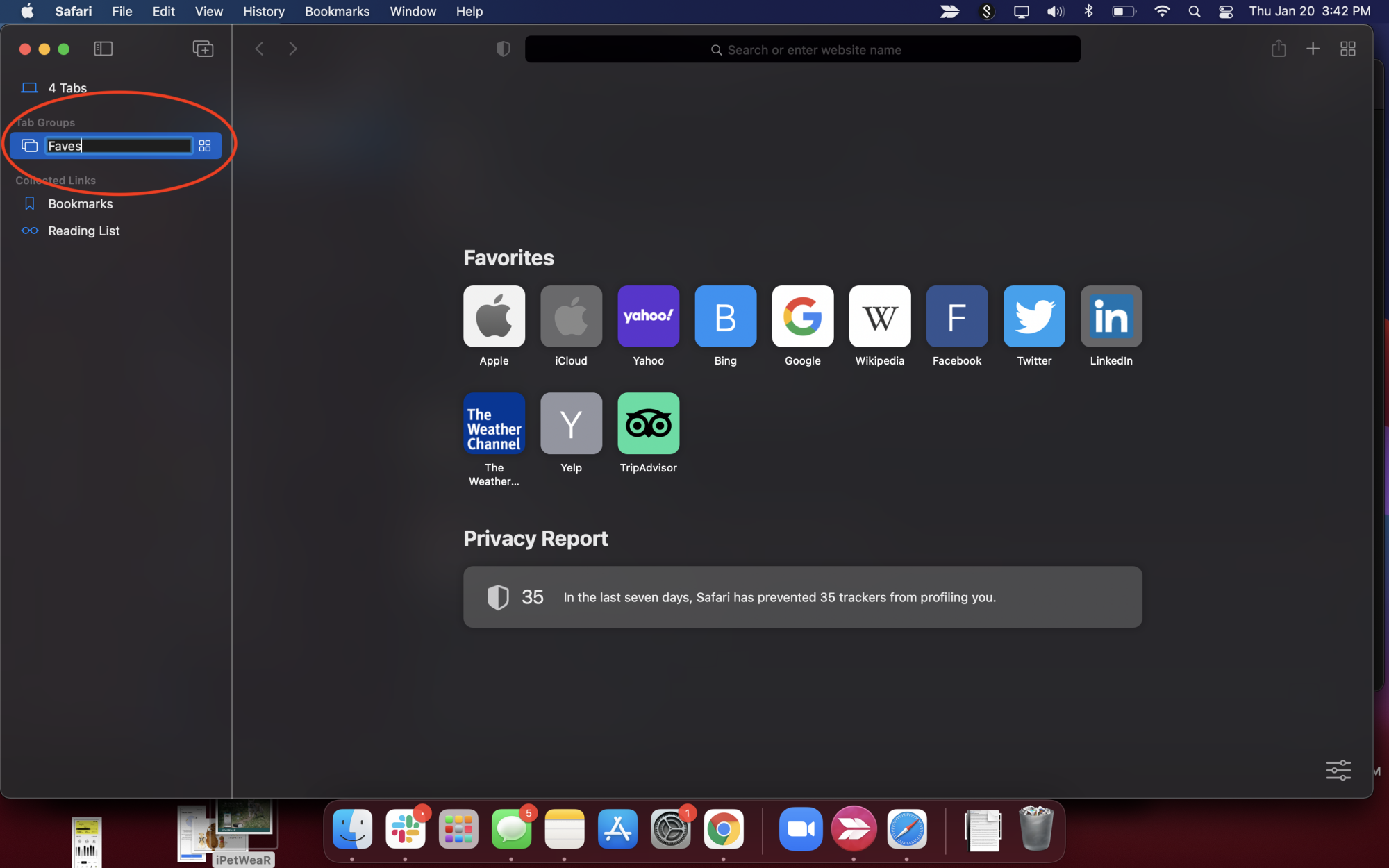Open App Store from the Dock
Image resolution: width=1389 pixels, height=868 pixels.
(x=617, y=828)
